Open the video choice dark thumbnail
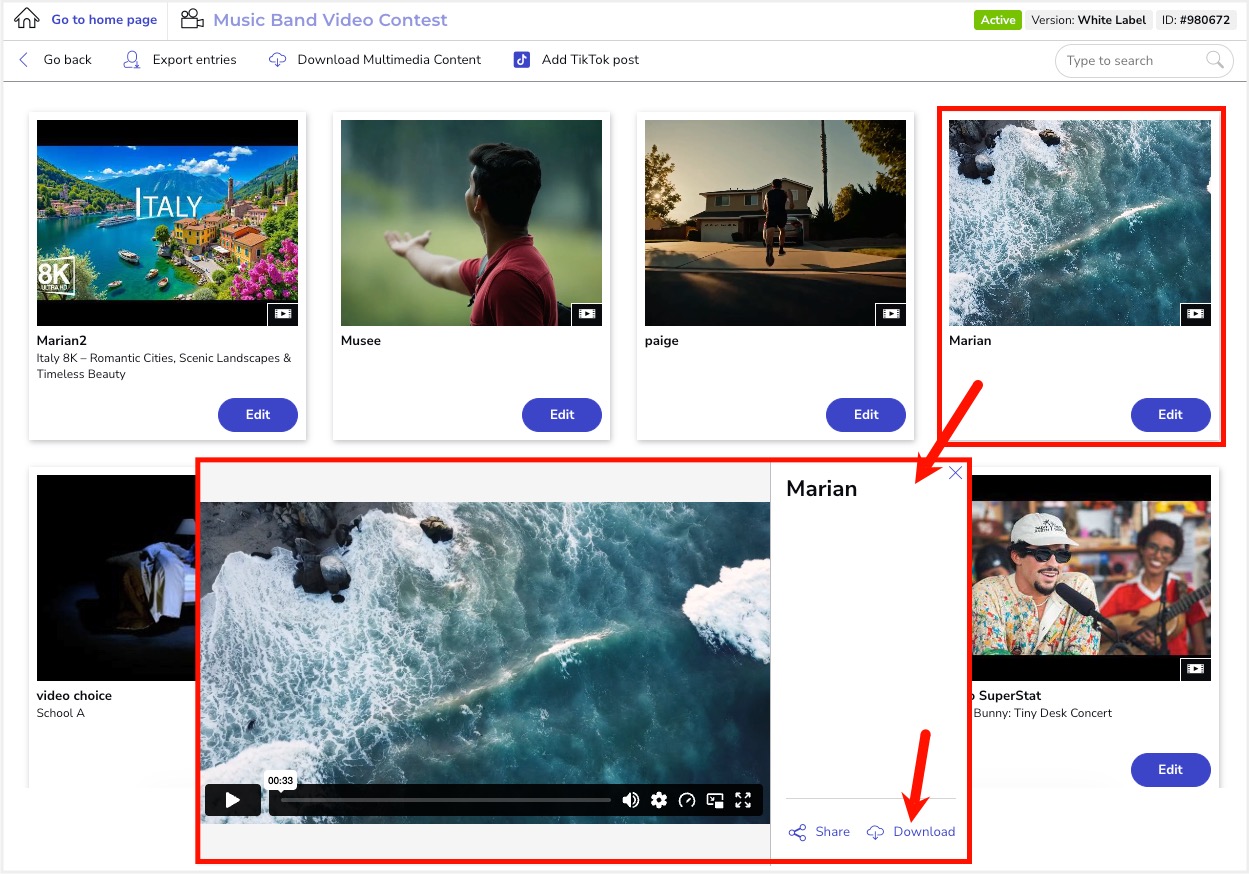Image resolution: width=1249 pixels, height=874 pixels. pyautogui.click(x=117, y=578)
